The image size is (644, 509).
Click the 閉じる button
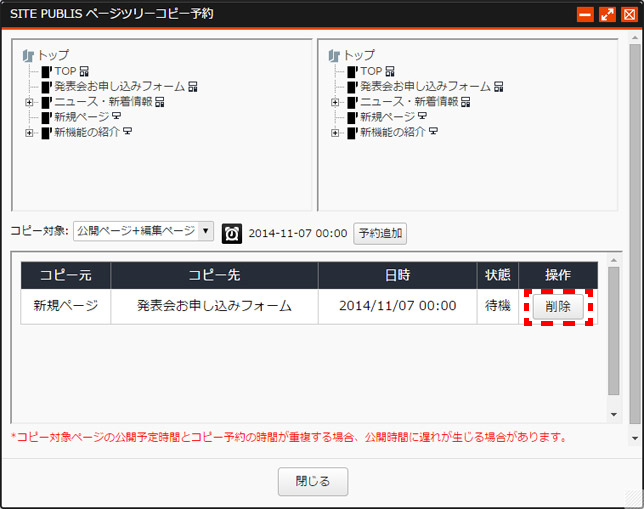pos(313,481)
